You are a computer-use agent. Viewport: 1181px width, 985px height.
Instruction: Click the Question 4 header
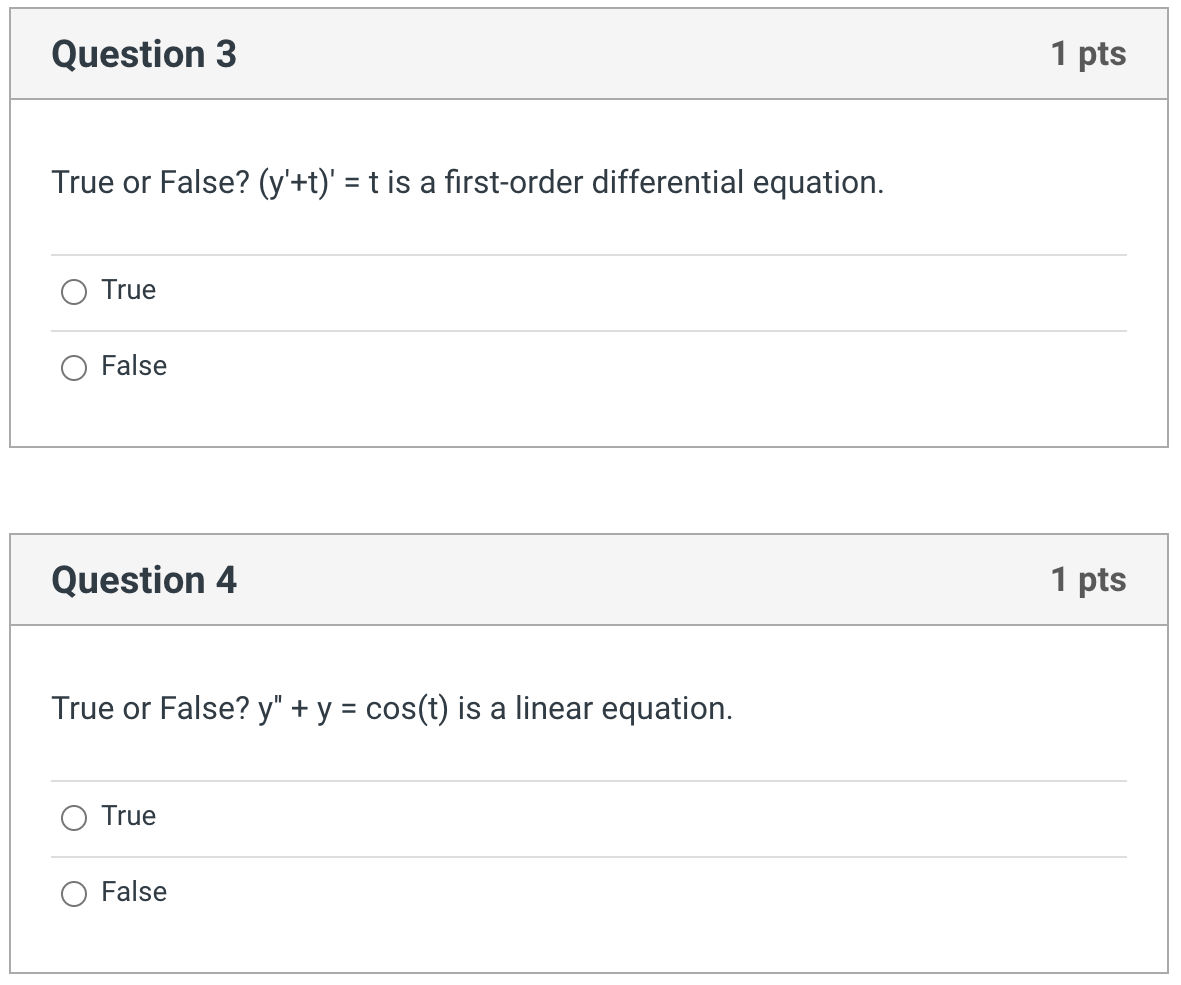(x=142, y=580)
